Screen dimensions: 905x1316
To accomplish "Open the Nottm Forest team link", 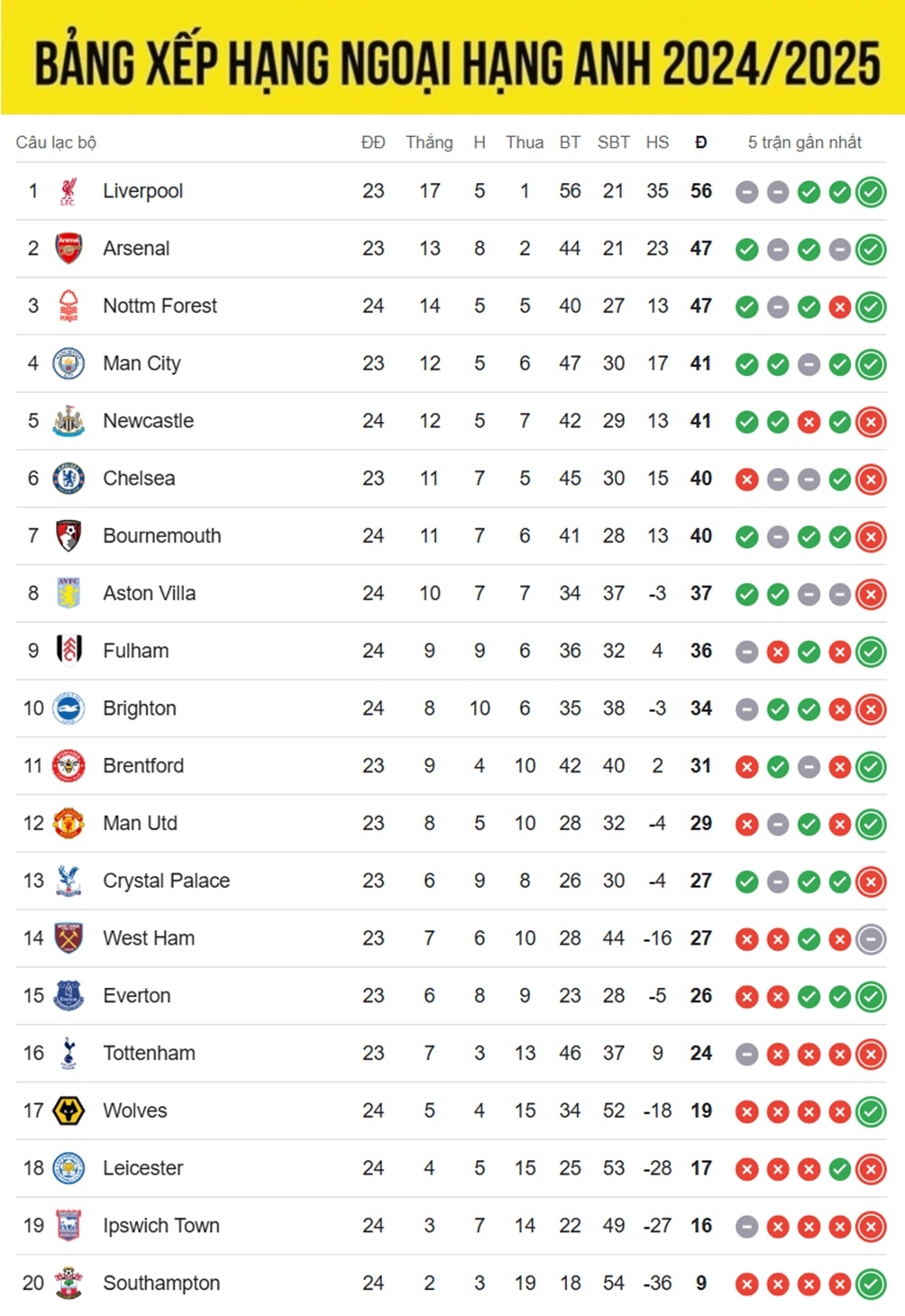I will [x=160, y=306].
